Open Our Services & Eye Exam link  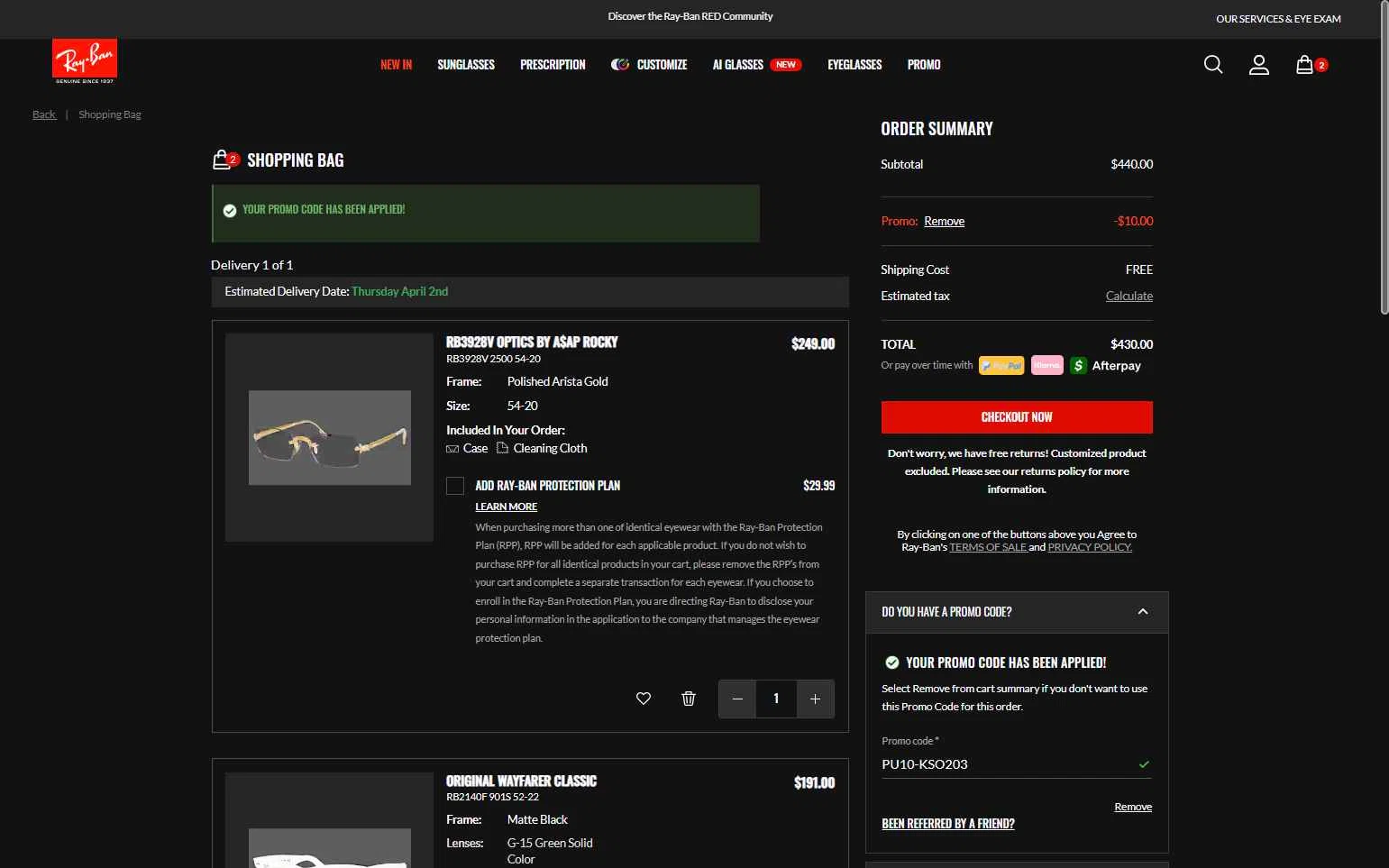(x=1278, y=19)
